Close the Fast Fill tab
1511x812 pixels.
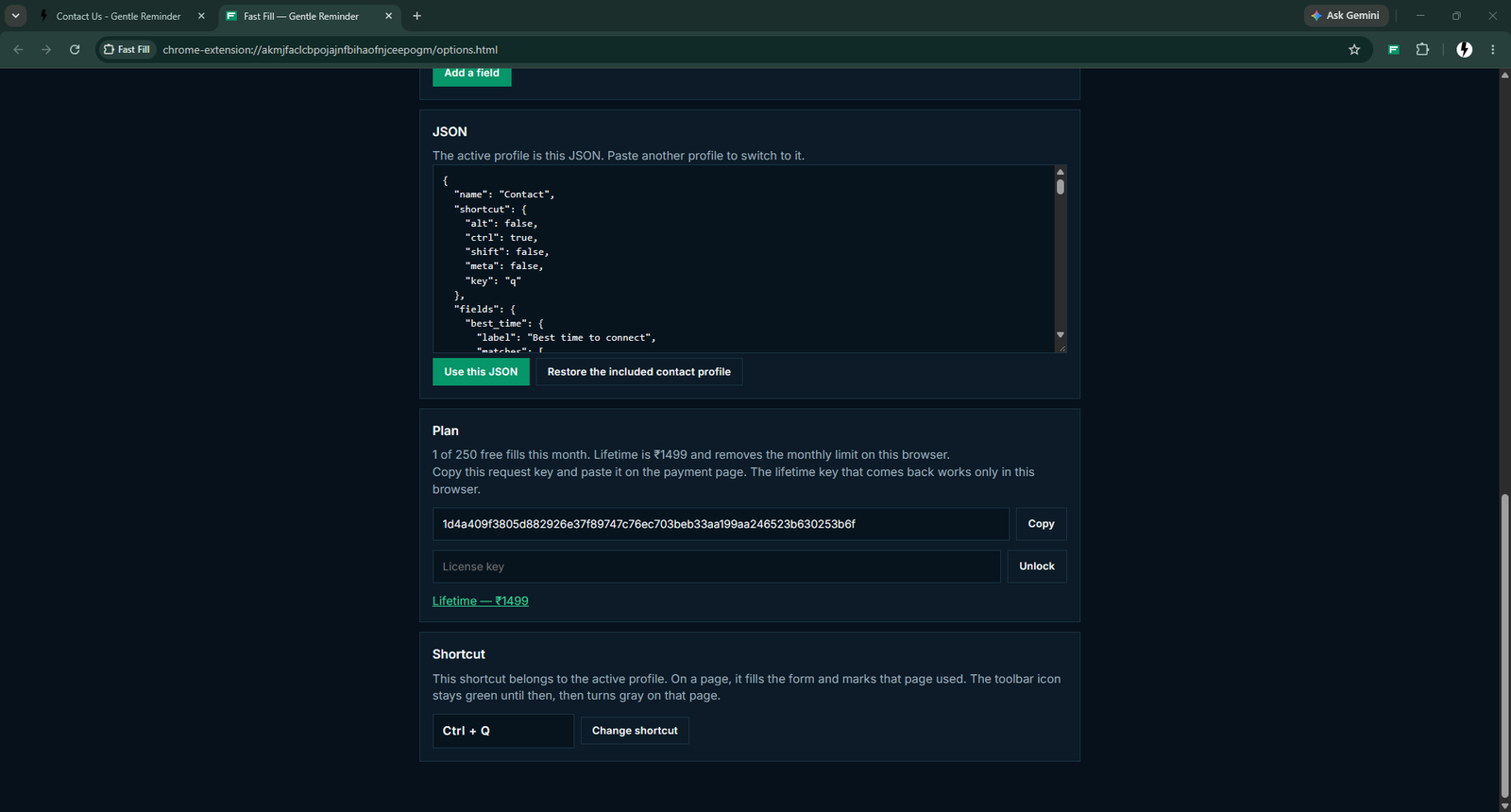click(x=388, y=16)
